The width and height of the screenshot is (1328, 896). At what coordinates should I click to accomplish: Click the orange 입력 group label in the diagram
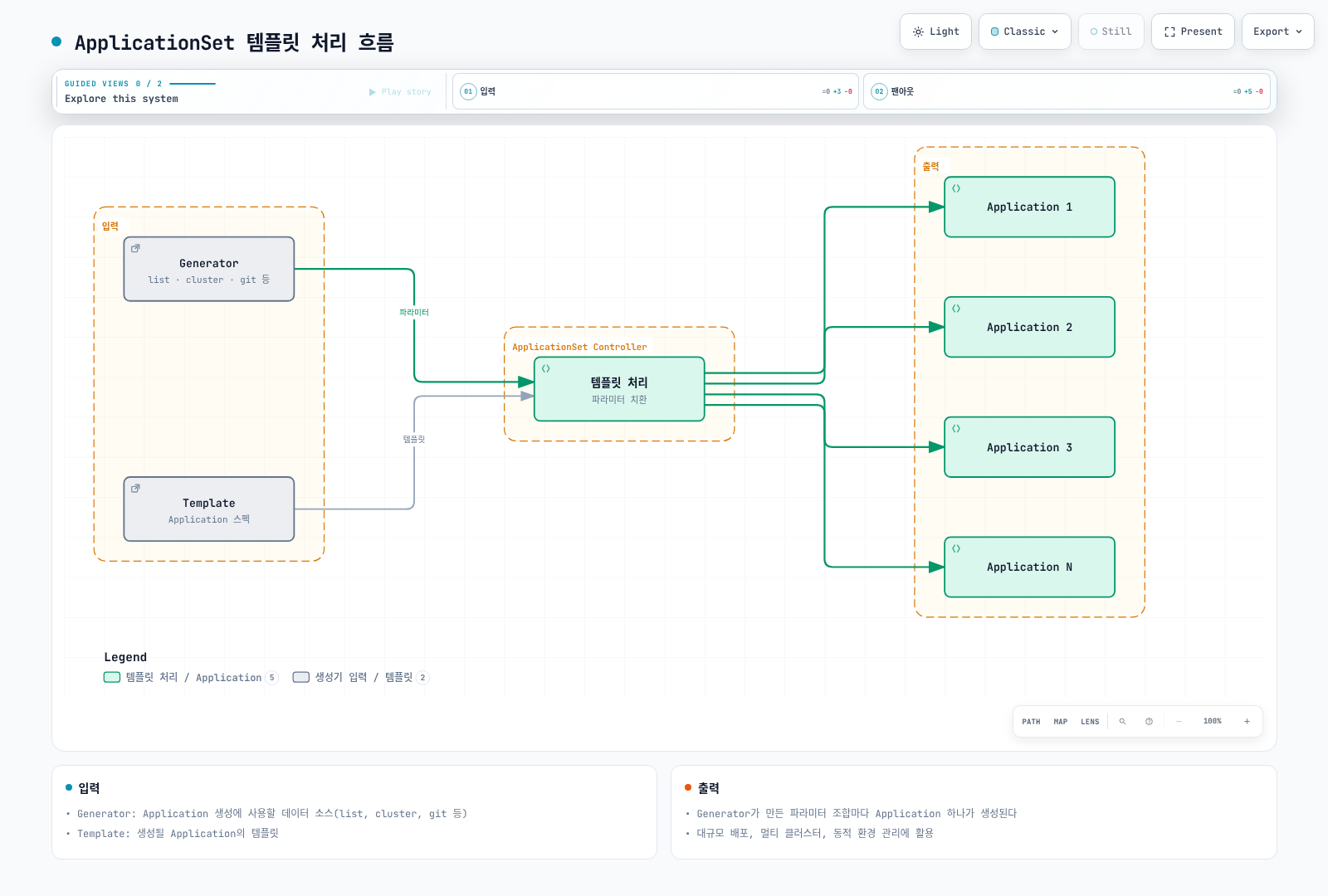pos(110,226)
